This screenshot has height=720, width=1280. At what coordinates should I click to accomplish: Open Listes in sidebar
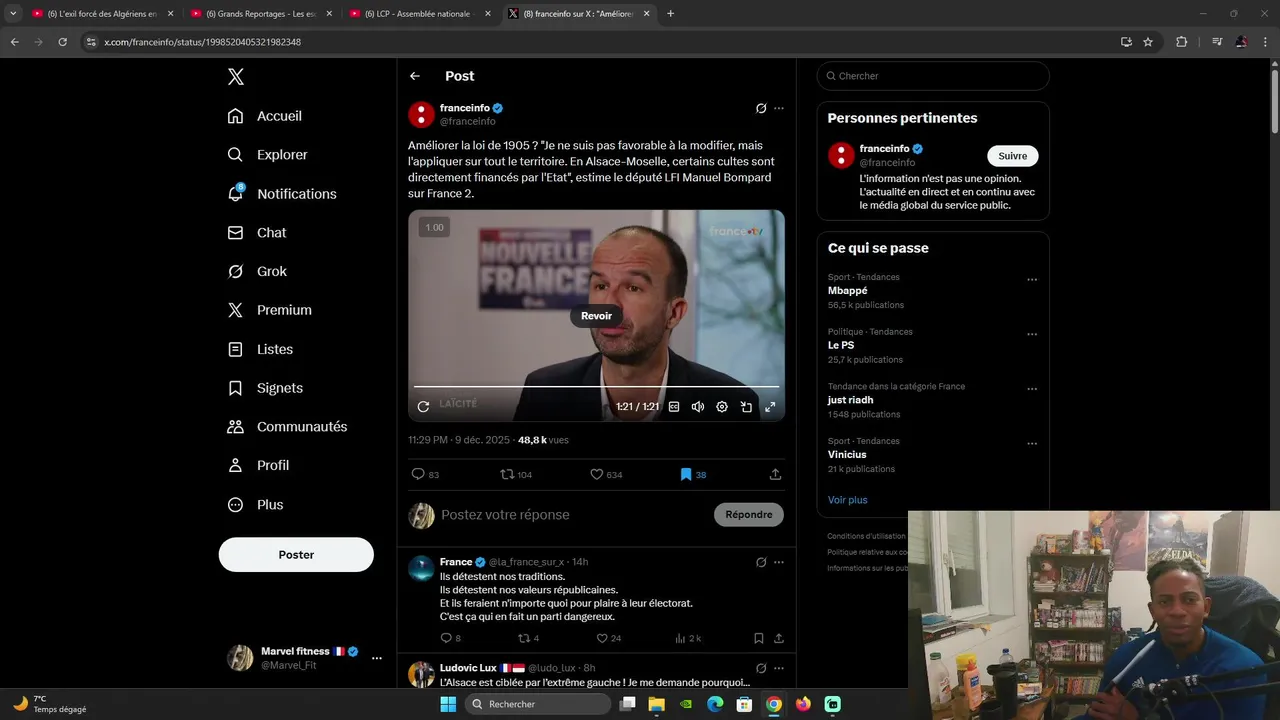click(260, 349)
